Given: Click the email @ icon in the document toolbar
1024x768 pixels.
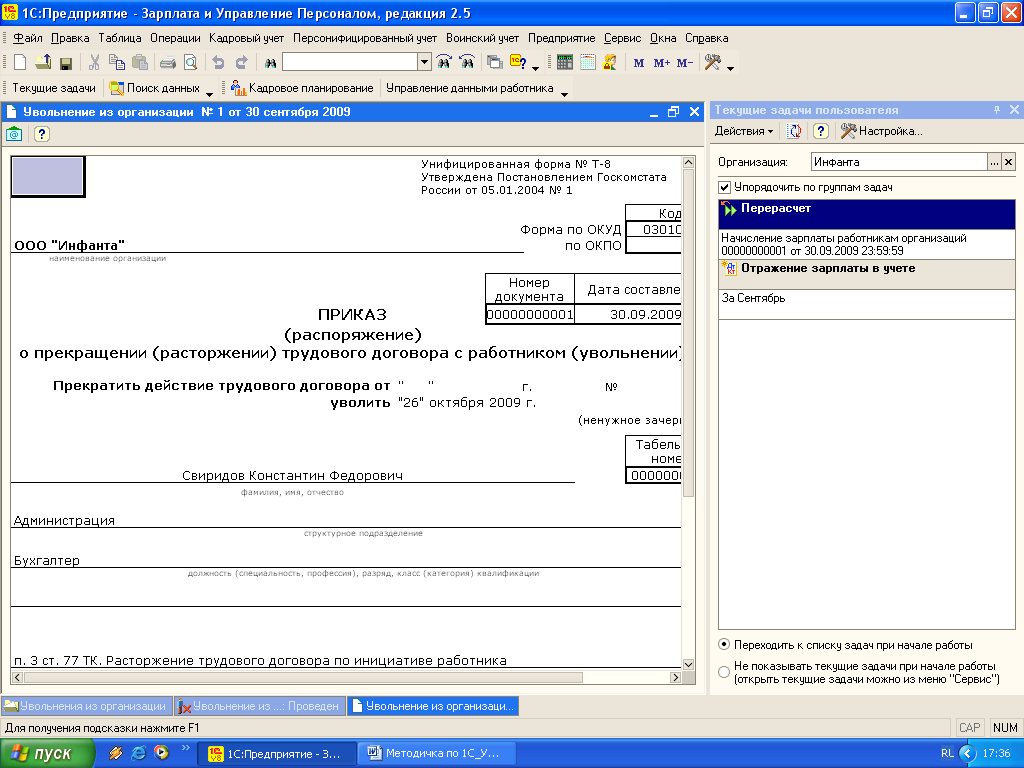Looking at the screenshot, I should click(x=14, y=135).
